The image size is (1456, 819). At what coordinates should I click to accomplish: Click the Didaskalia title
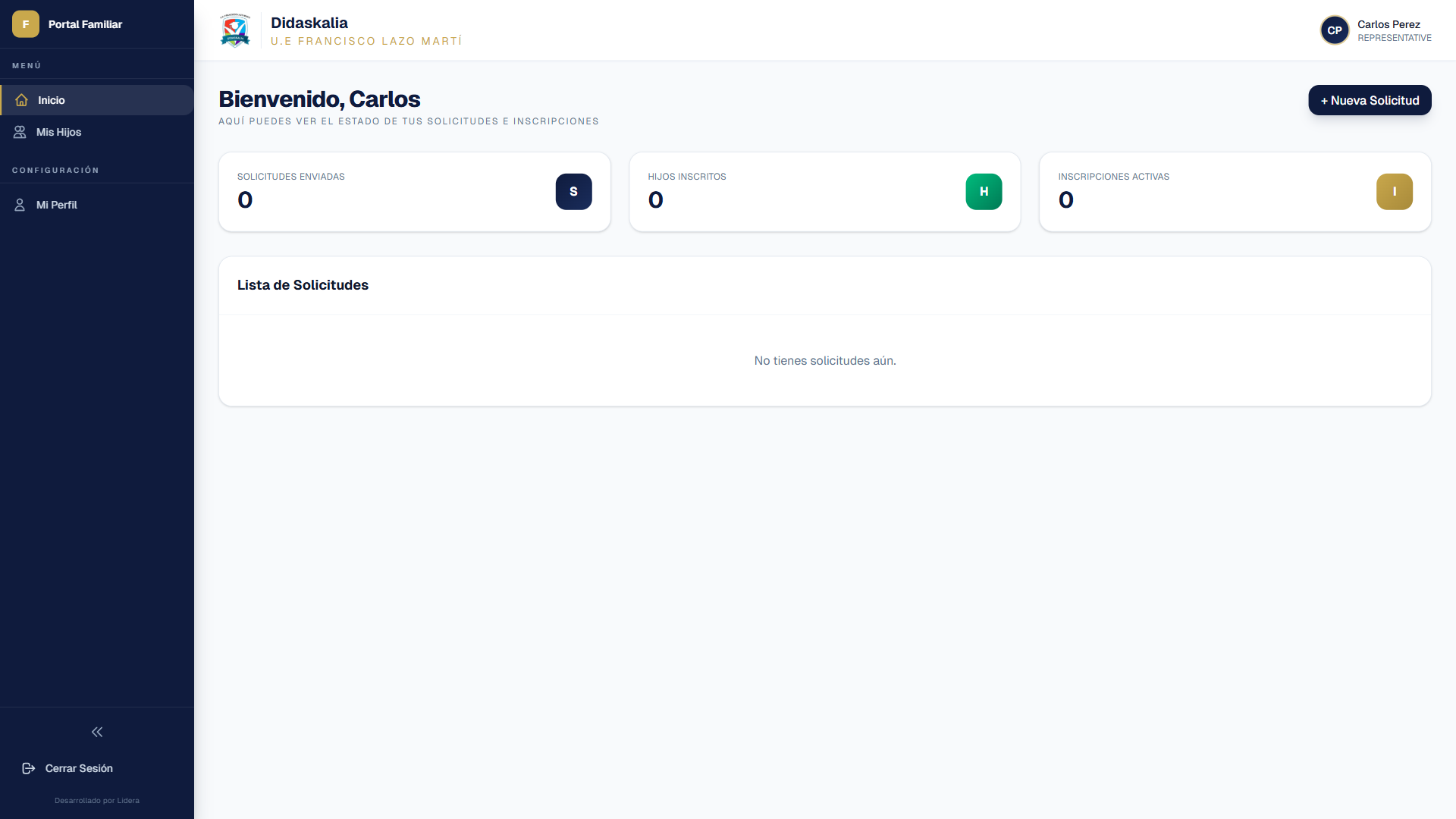[309, 23]
